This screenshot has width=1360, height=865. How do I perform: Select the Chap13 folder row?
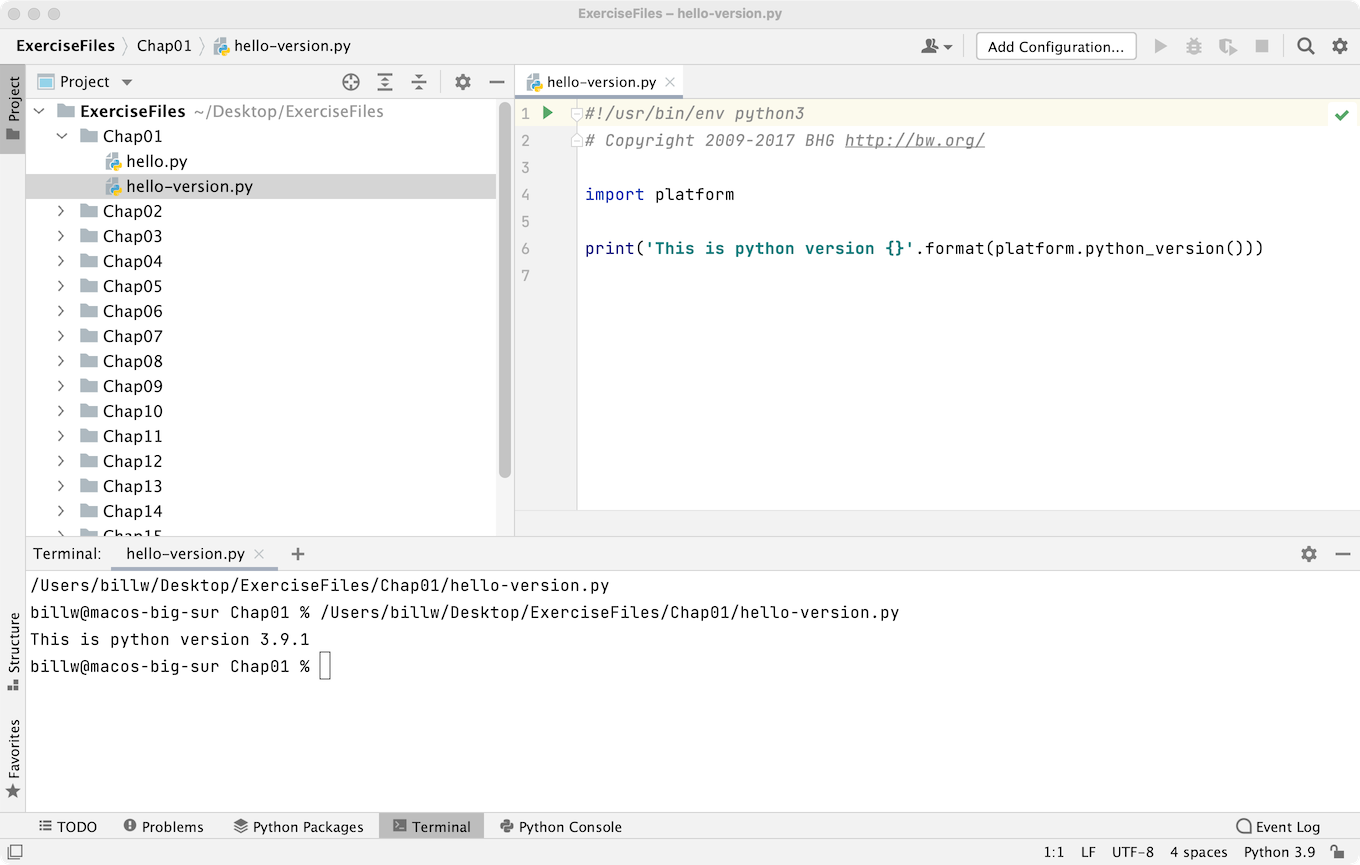(261, 486)
